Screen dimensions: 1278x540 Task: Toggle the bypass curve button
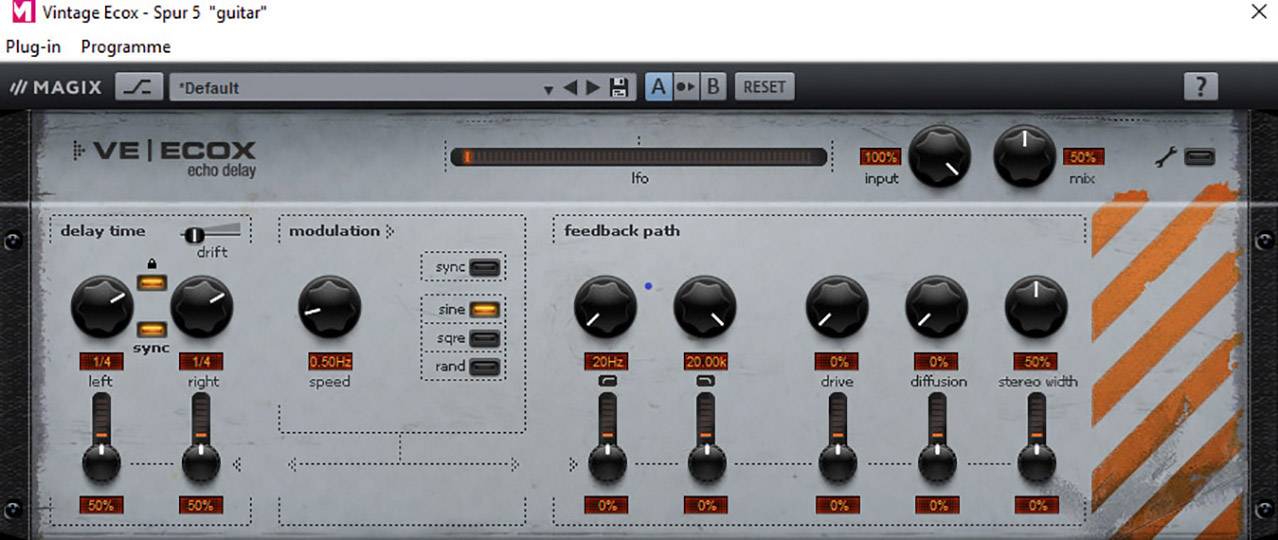[x=138, y=87]
